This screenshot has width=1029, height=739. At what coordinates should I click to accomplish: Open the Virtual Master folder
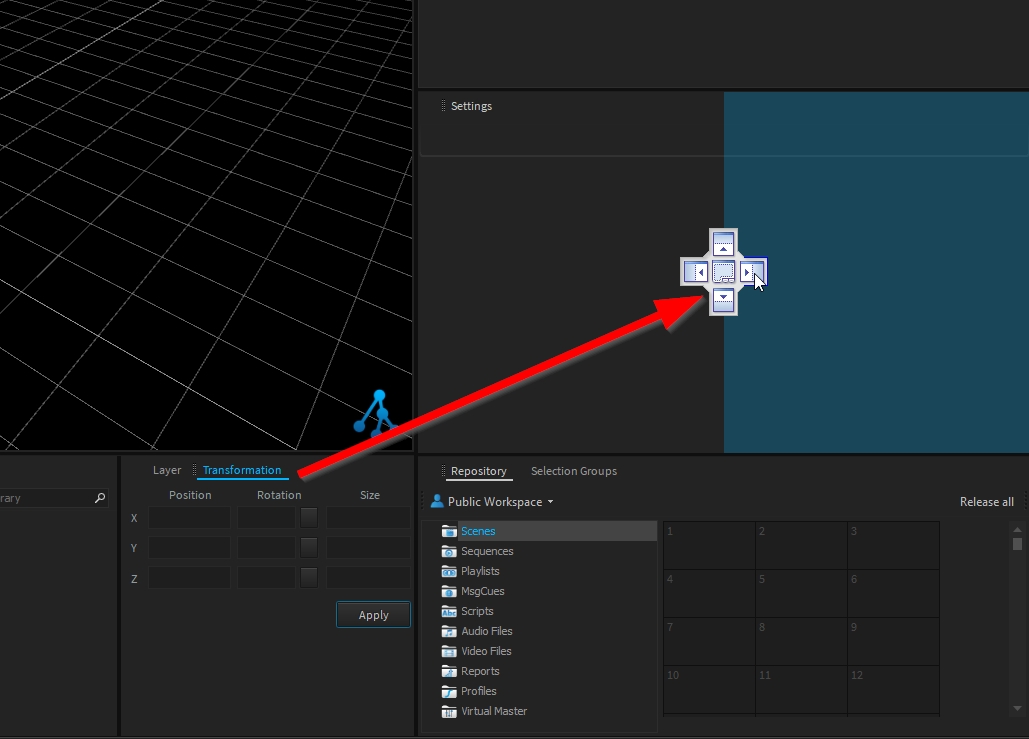tap(493, 712)
